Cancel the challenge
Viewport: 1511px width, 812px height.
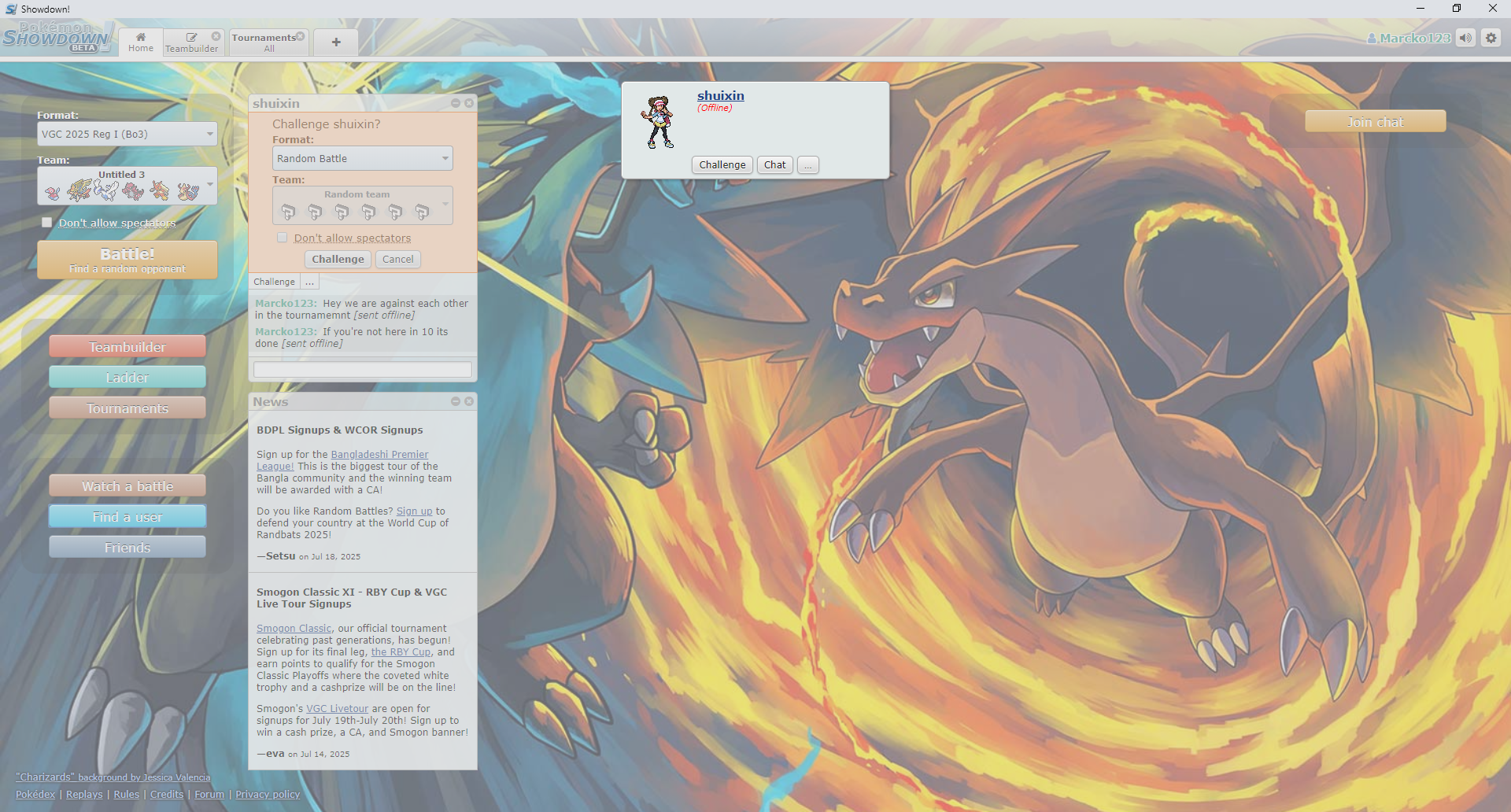pos(398,259)
